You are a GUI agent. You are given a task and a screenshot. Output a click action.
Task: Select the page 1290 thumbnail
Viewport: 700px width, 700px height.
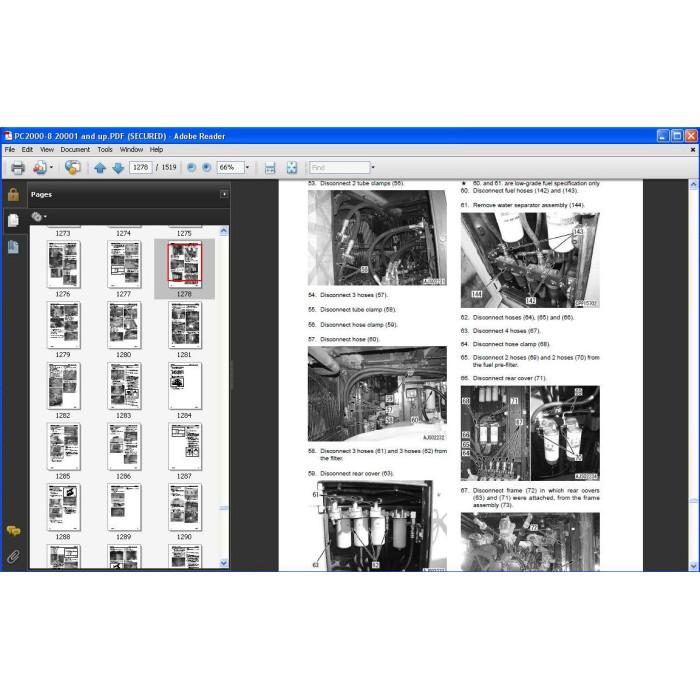click(185, 507)
